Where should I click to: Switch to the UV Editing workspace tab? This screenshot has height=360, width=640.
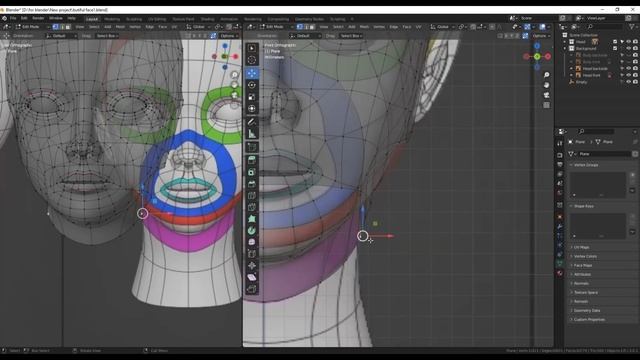coord(157,19)
